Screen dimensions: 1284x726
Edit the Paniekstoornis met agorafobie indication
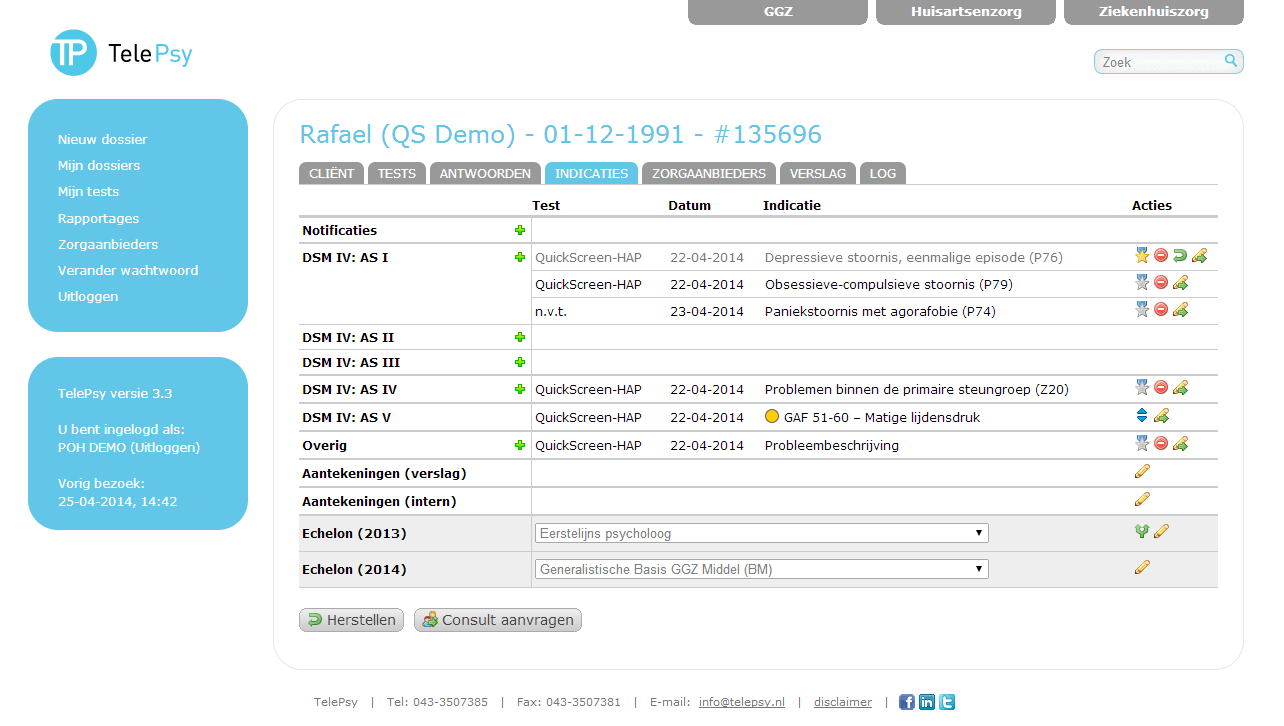[x=1180, y=310]
